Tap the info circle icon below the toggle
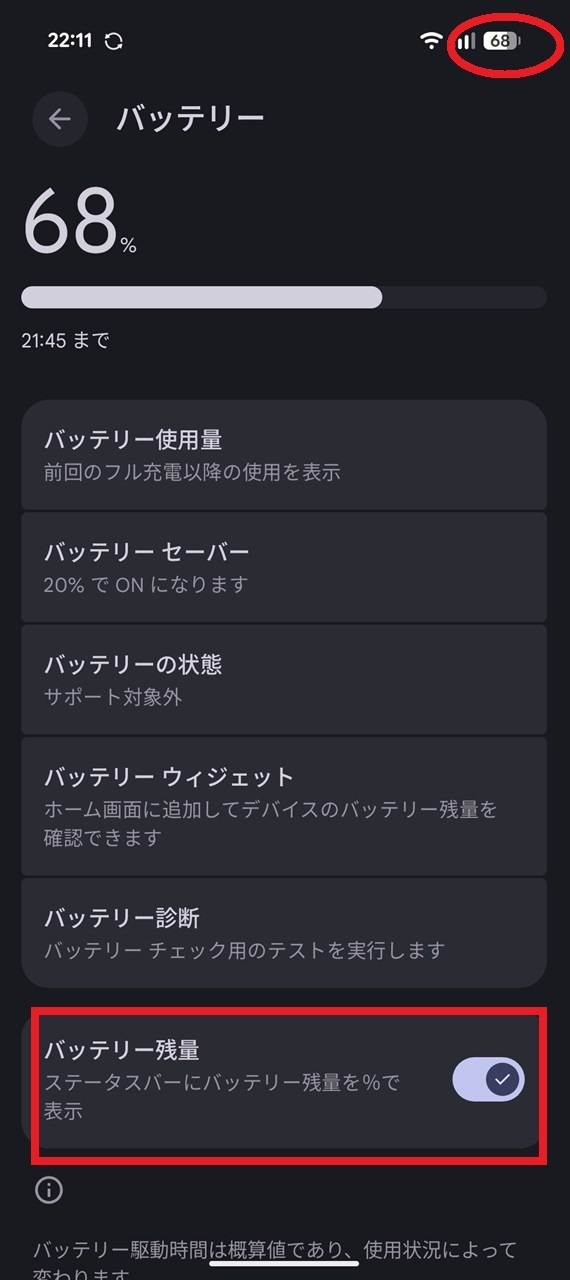570x1280 pixels. tap(48, 1189)
